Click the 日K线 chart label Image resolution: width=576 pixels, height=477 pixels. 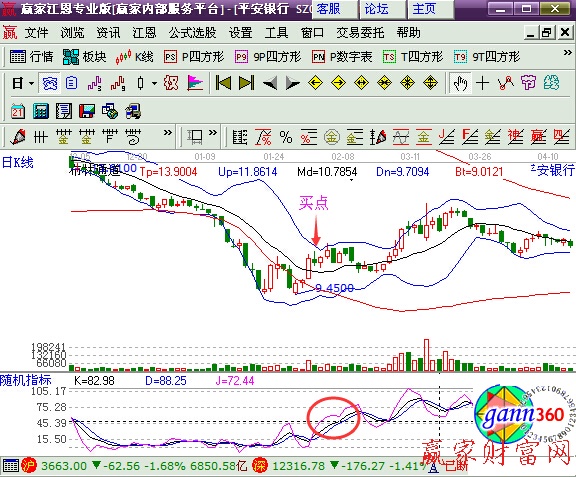(18, 163)
